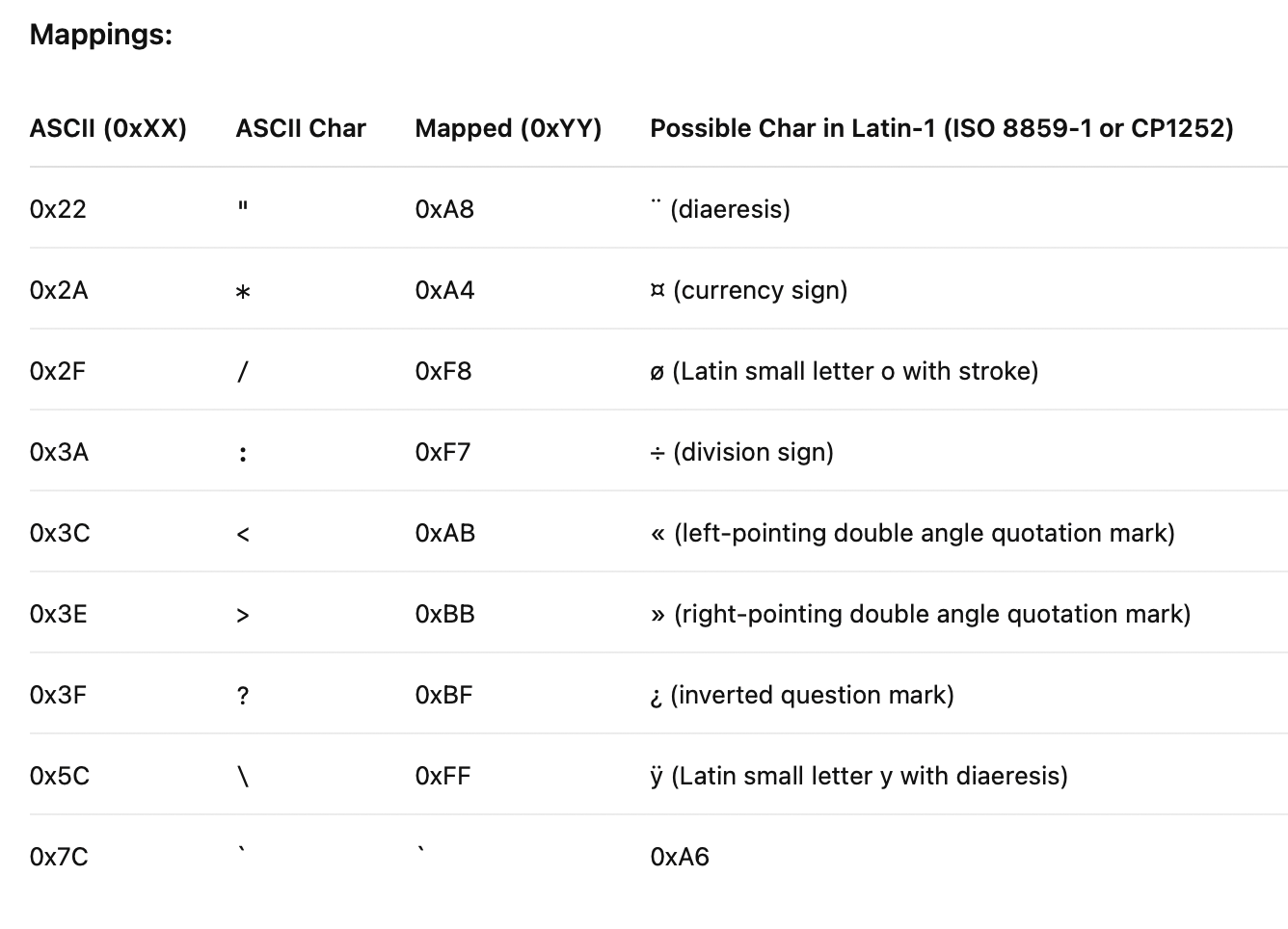Click the question mark ASCII char cell
The image size is (1288, 929).
tap(243, 695)
